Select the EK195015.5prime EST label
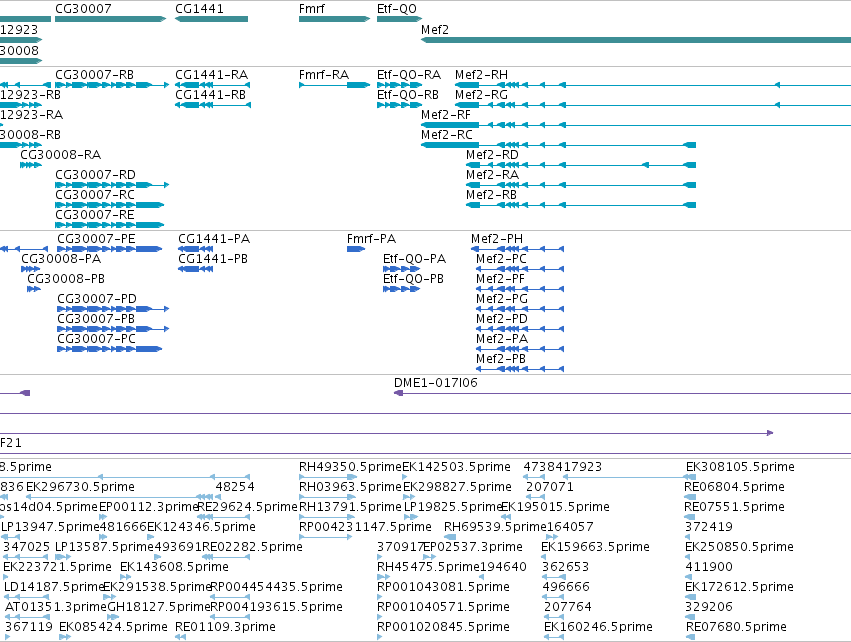 tap(555, 507)
